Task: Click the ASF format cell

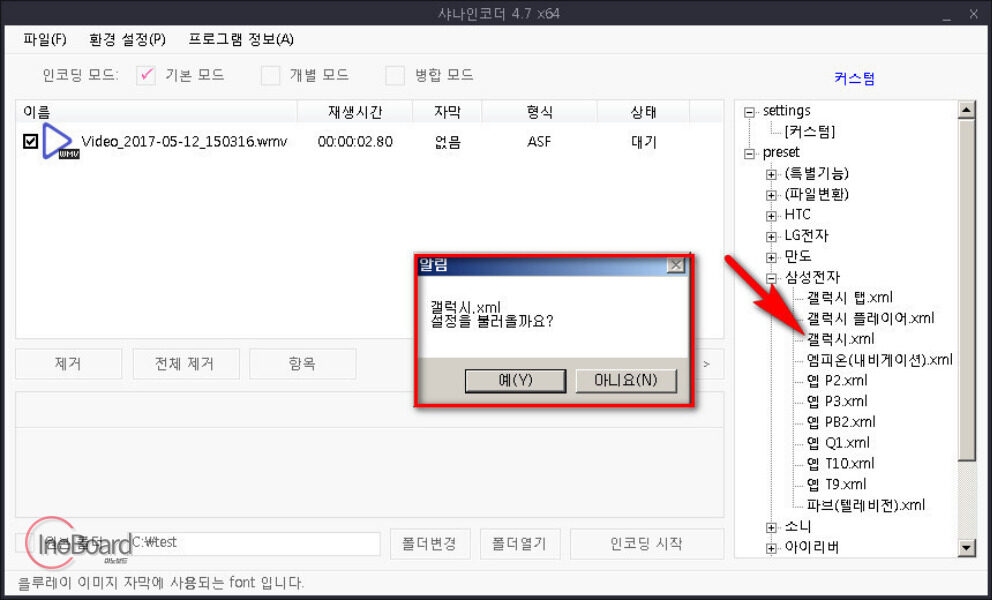Action: coord(539,141)
